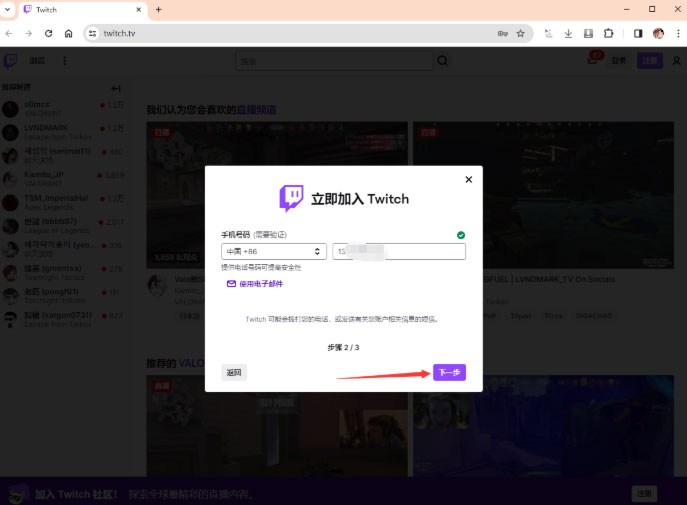Open the live stream thumbnail right of dialog
The image size is (687, 505).
point(543,195)
